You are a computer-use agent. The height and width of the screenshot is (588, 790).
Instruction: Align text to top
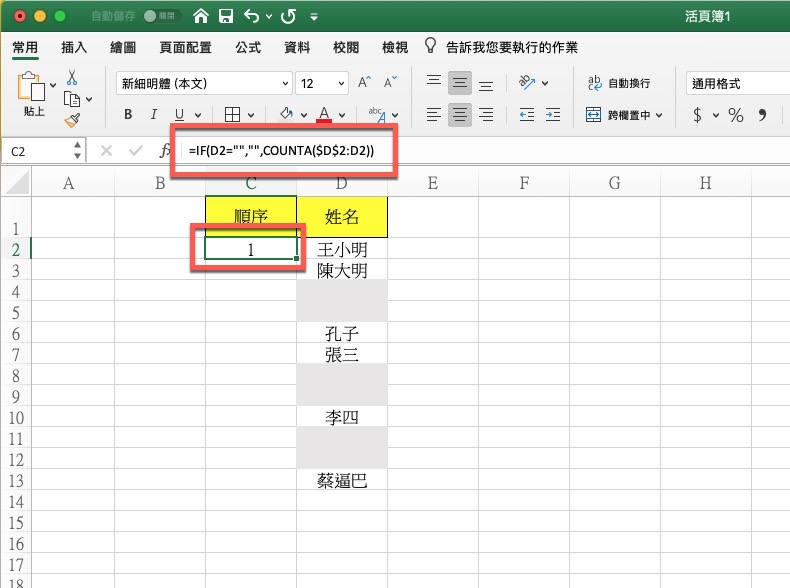[434, 83]
